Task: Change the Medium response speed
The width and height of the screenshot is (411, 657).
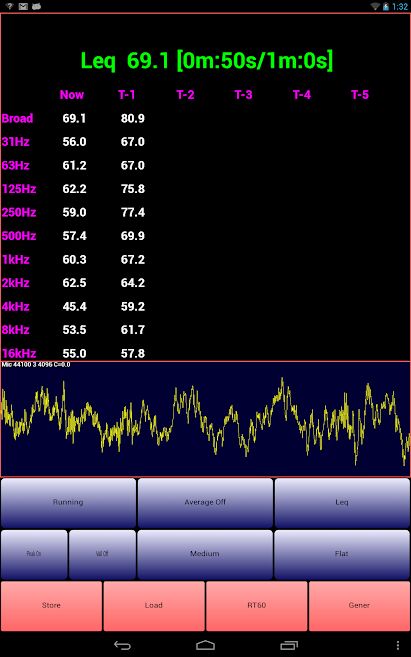Action: pos(205,554)
